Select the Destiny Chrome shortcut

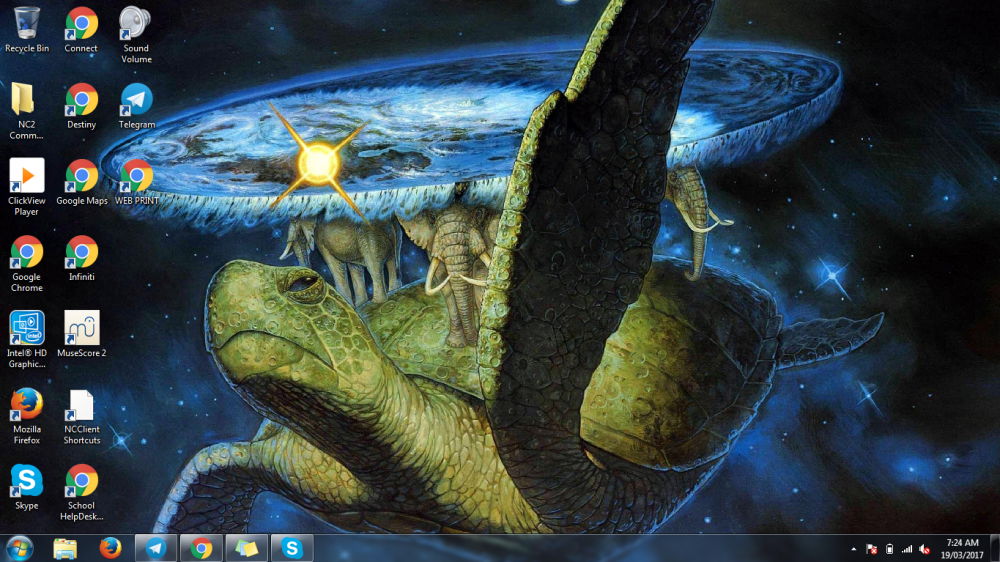(x=82, y=107)
